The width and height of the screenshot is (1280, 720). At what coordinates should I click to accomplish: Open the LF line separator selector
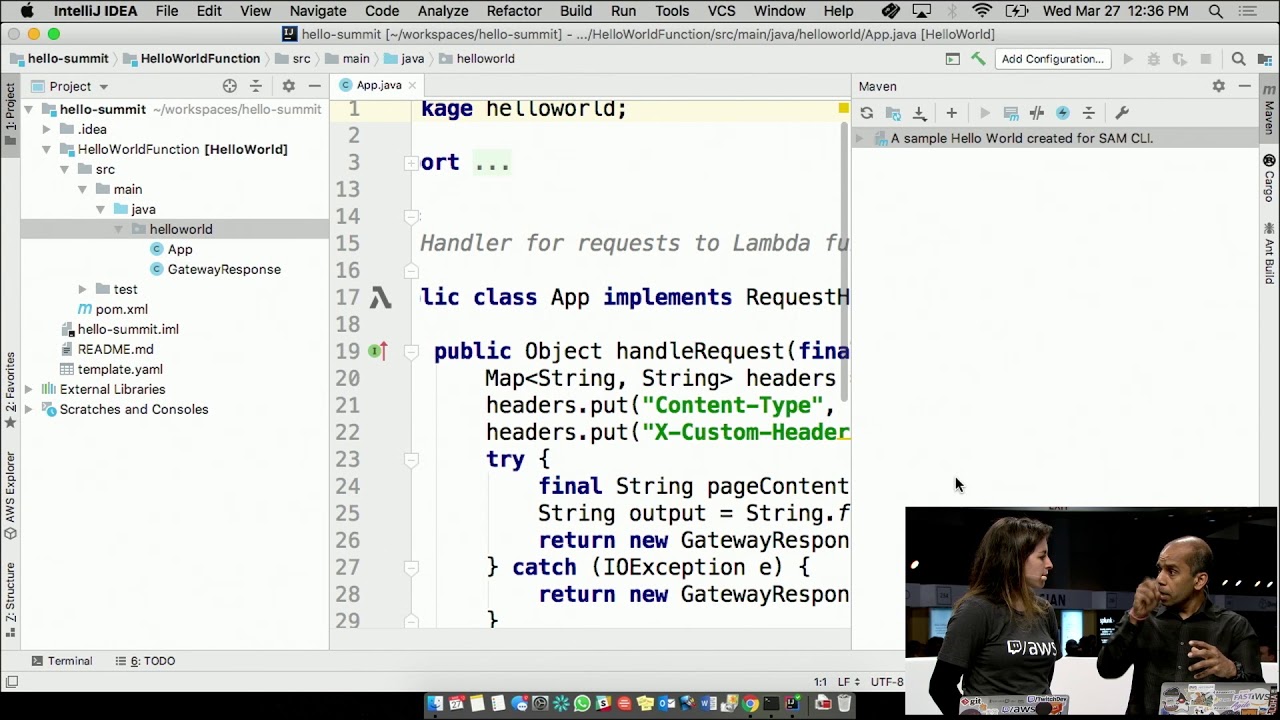[847, 682]
